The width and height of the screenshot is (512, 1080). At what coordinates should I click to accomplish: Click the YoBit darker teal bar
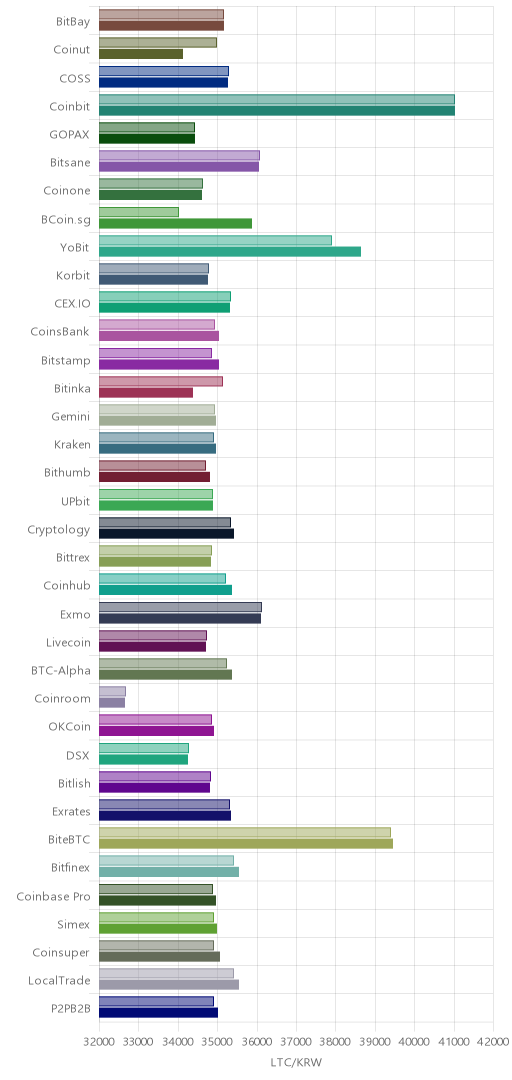coord(229,251)
